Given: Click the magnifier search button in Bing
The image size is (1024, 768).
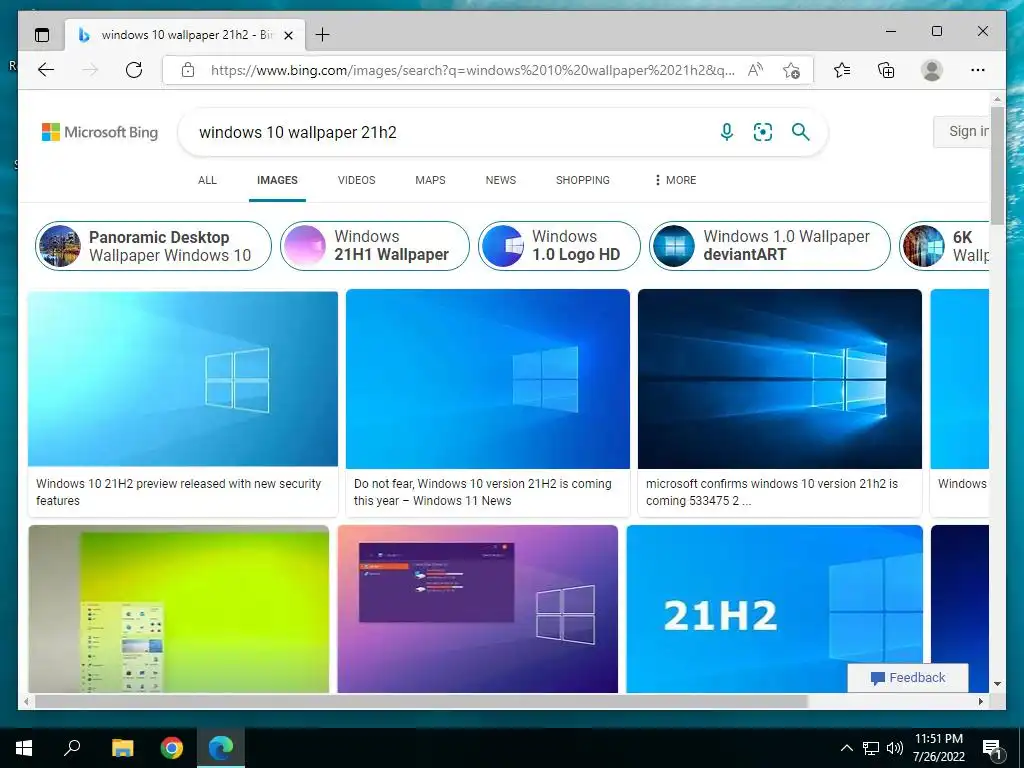Looking at the screenshot, I should click(x=801, y=132).
